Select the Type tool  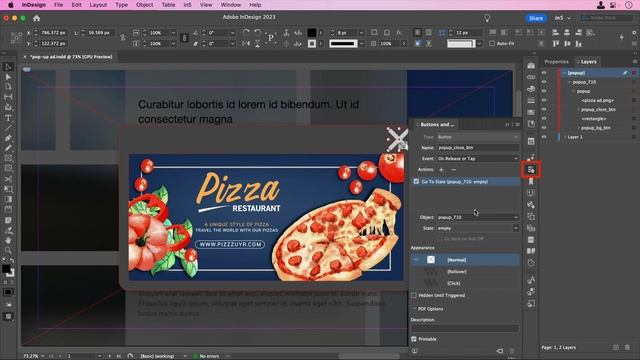point(8,118)
